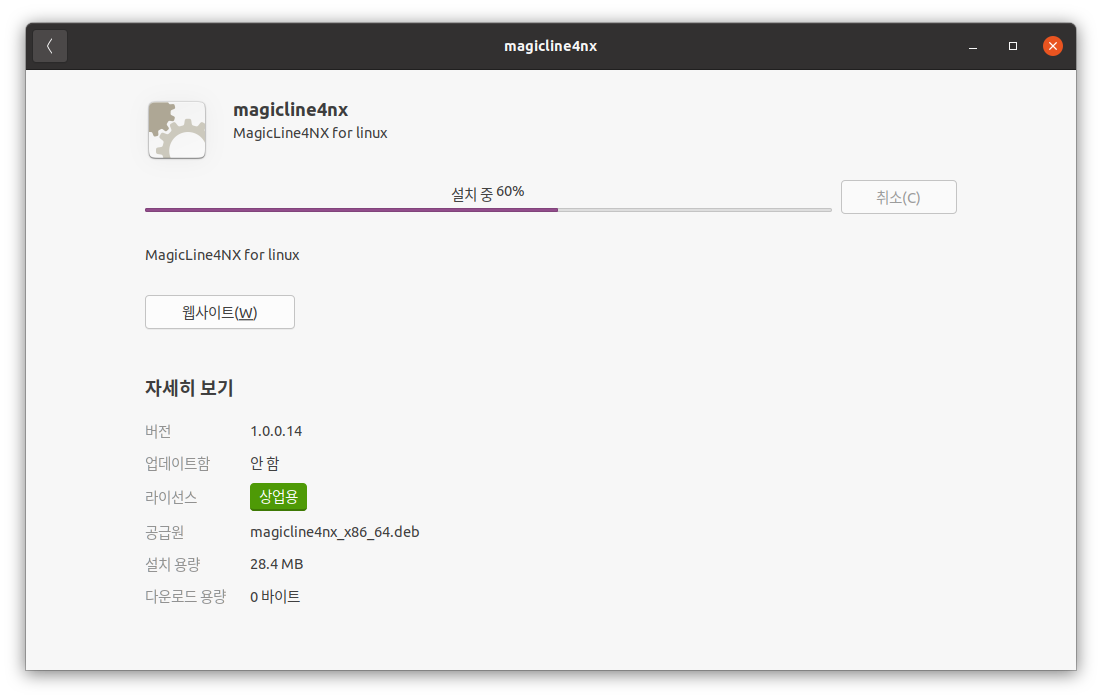Click the 업데이트함 label
Image resolution: width=1102 pixels, height=699 pixels.
pos(178,463)
